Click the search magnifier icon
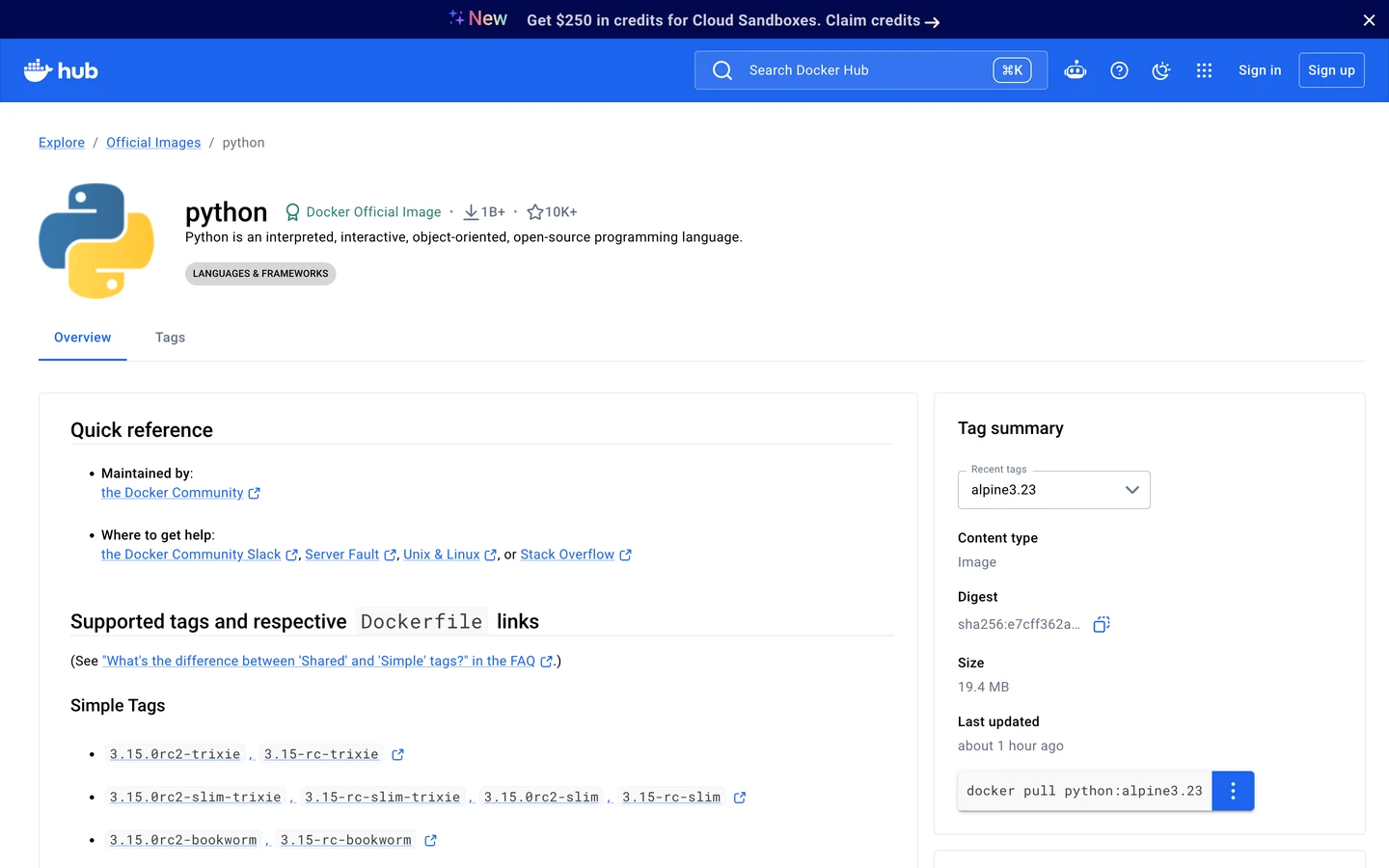Screen dimensions: 1389x868 click(722, 70)
